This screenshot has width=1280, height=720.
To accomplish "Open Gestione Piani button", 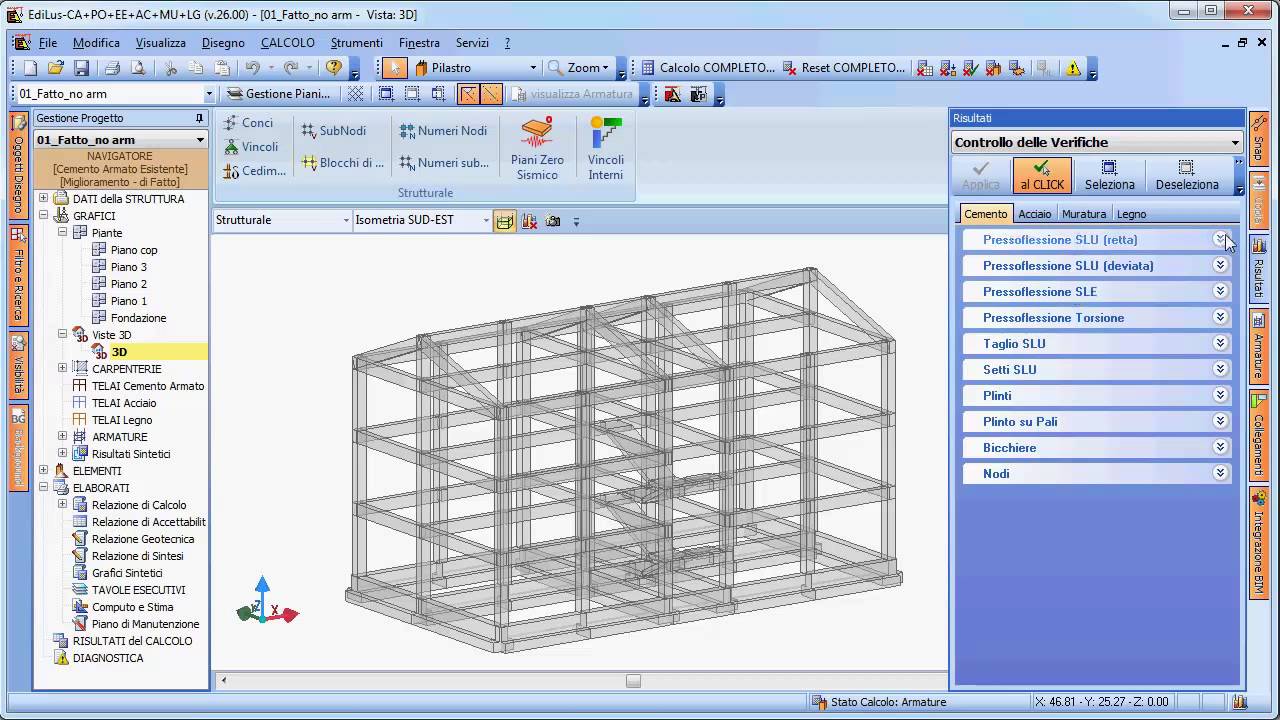I will coord(279,94).
